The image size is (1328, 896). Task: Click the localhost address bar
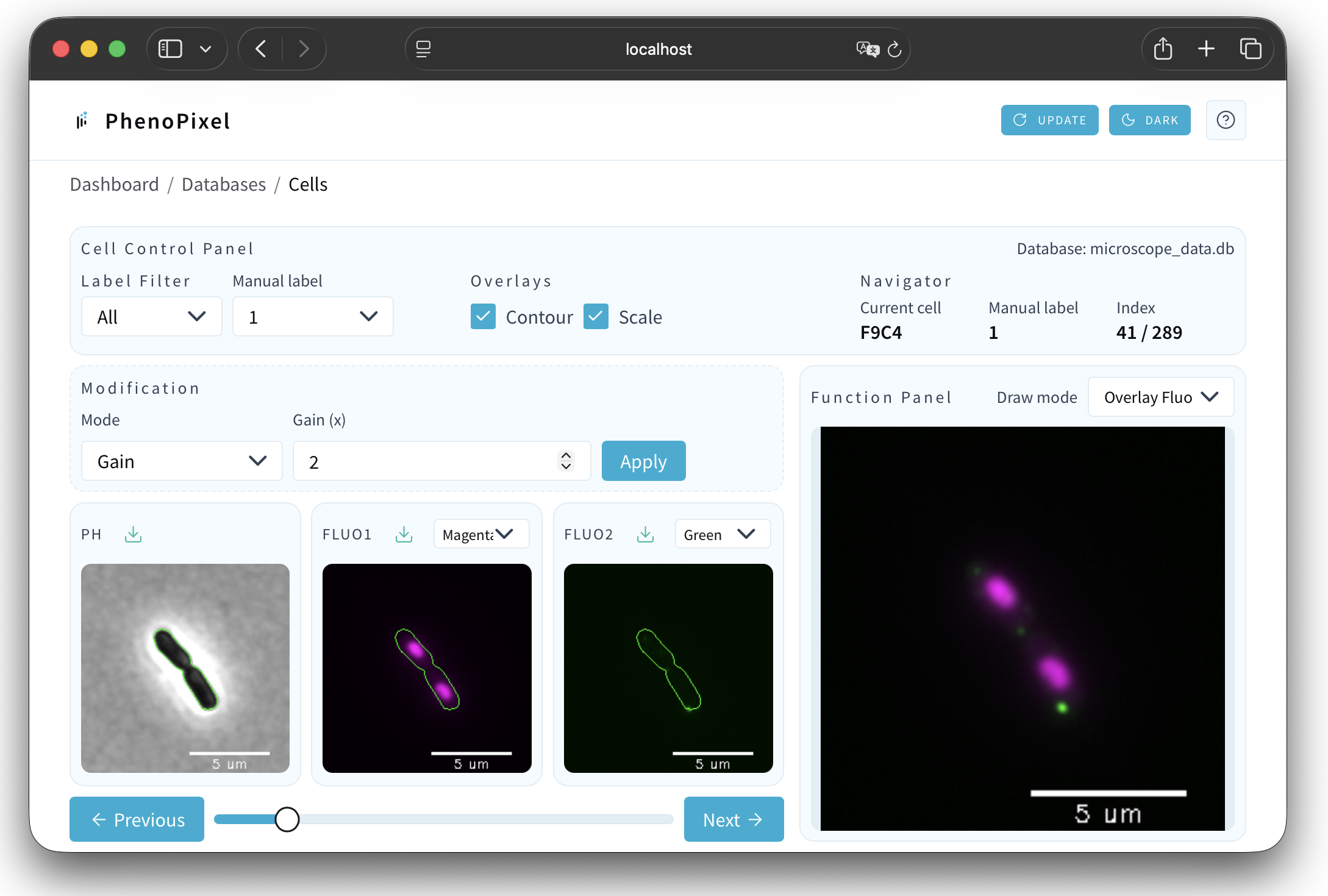[658, 49]
